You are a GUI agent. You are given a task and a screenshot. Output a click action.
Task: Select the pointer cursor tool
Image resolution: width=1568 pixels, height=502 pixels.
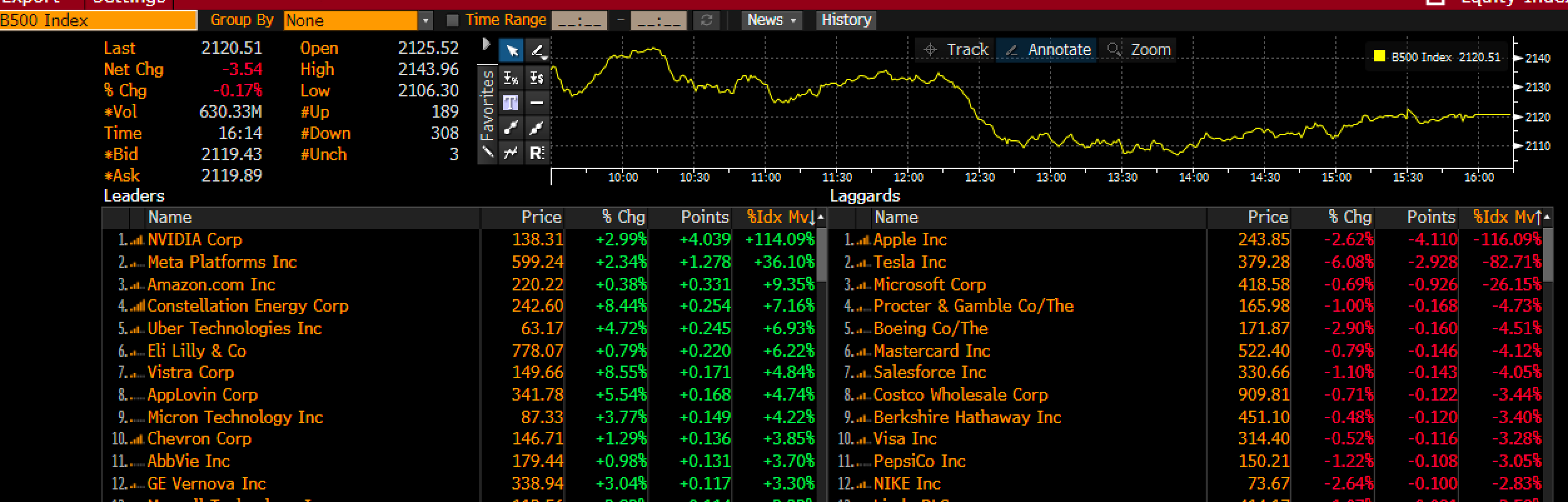(511, 51)
